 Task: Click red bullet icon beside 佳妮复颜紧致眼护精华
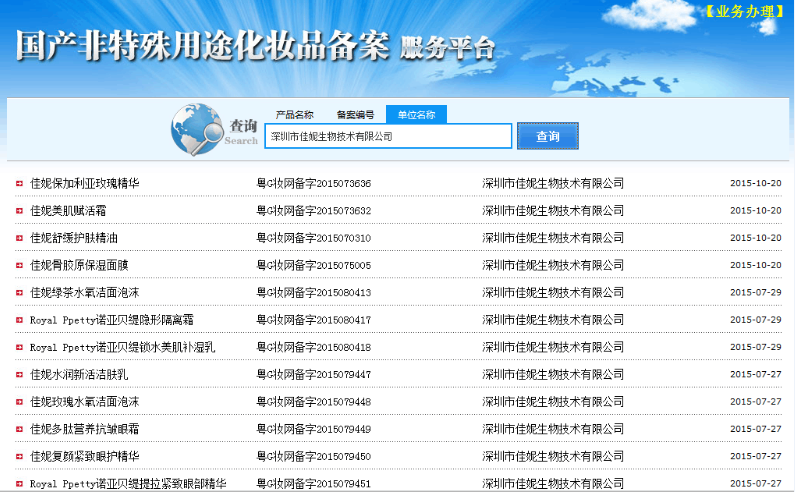tap(19, 457)
